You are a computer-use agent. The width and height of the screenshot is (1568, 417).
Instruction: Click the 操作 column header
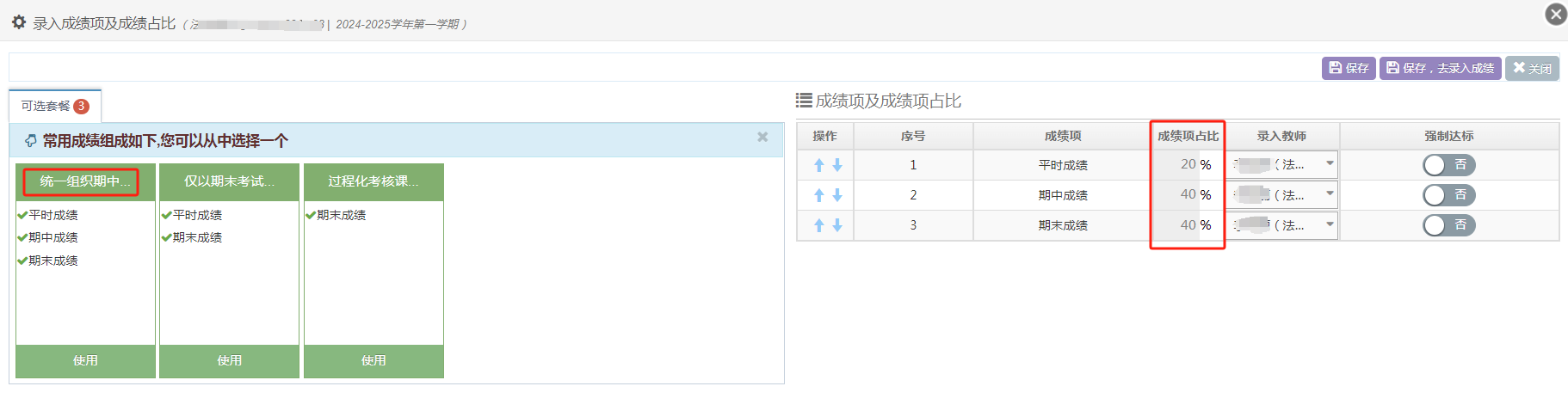824,136
